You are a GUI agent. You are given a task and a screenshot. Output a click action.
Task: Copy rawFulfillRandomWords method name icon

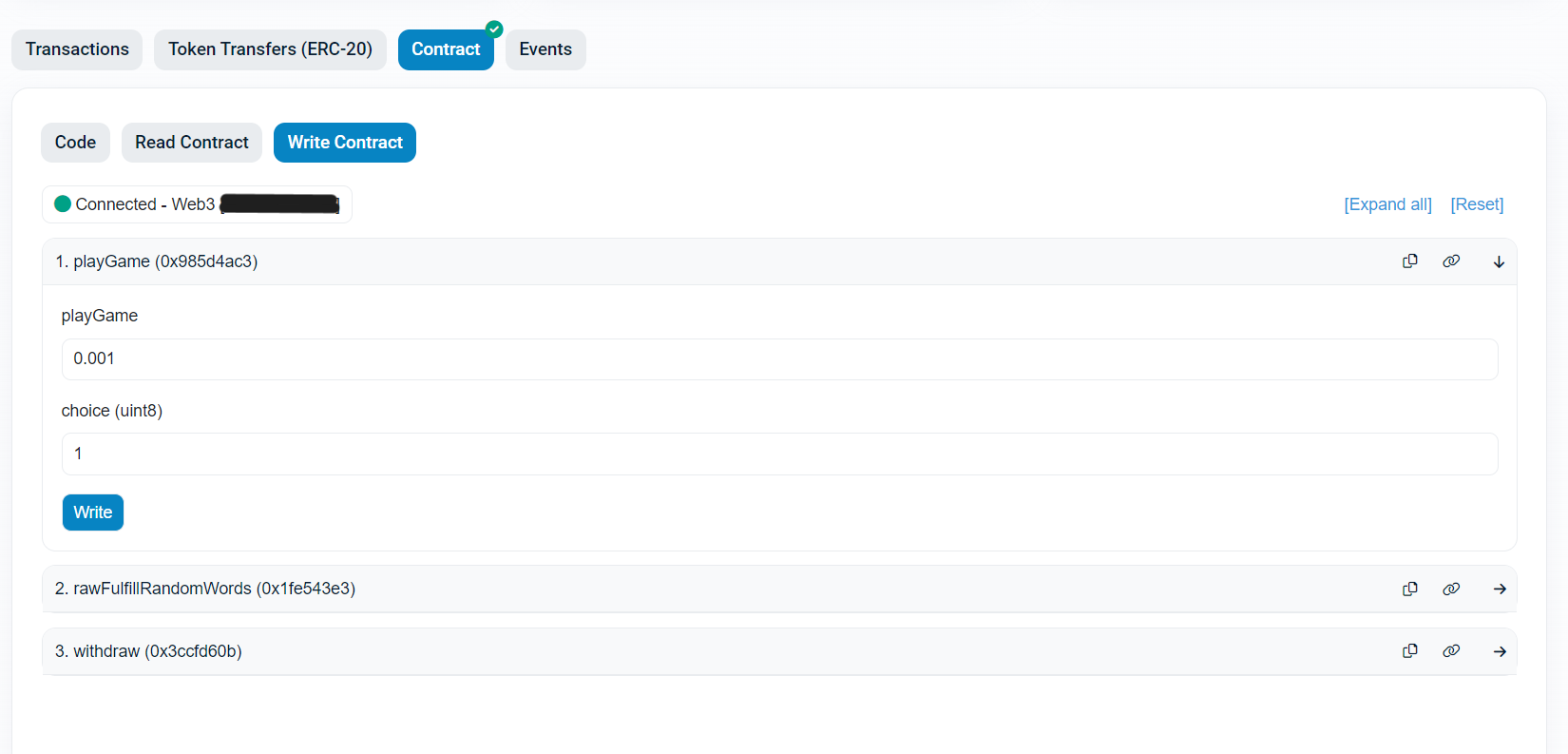coord(1410,589)
